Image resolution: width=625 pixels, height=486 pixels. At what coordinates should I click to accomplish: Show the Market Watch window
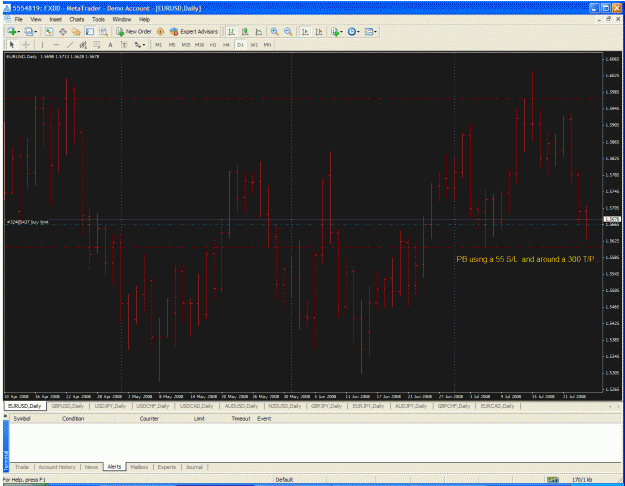click(x=49, y=31)
